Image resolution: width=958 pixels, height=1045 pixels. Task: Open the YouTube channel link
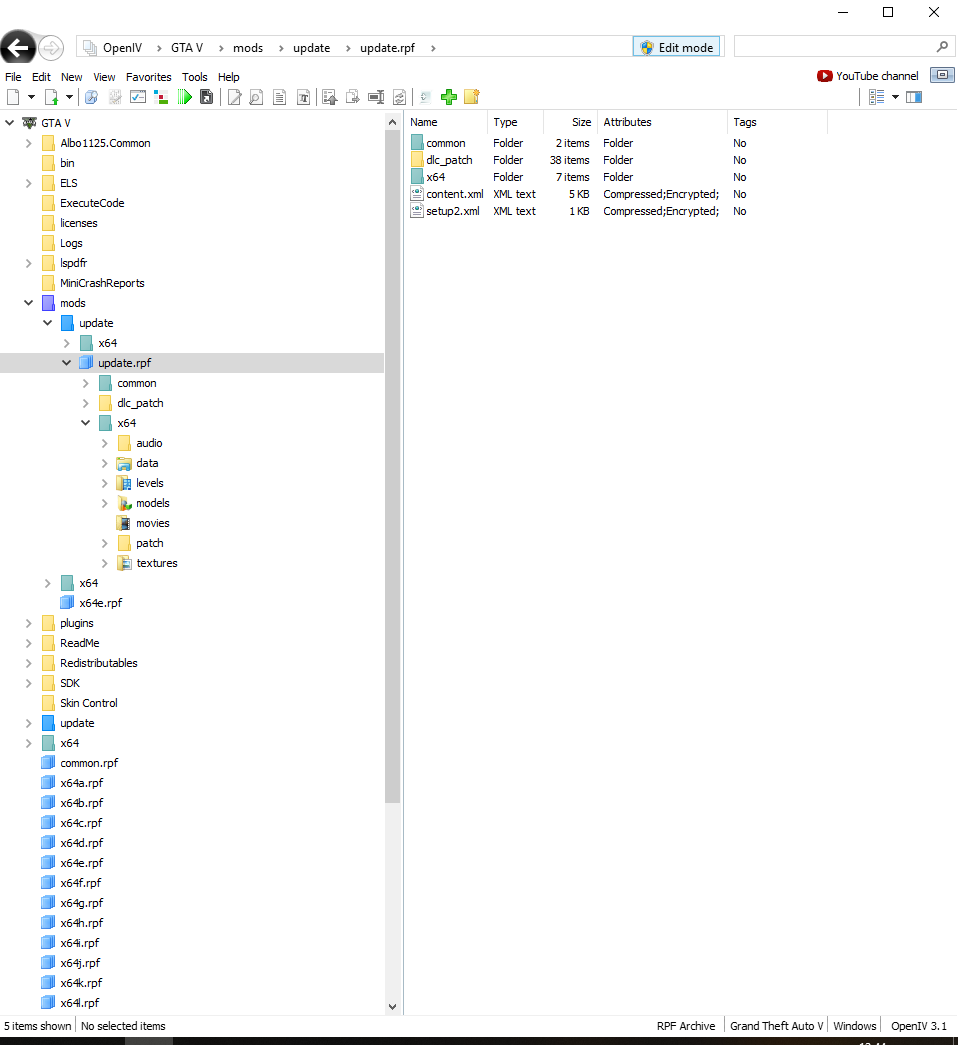click(x=868, y=75)
